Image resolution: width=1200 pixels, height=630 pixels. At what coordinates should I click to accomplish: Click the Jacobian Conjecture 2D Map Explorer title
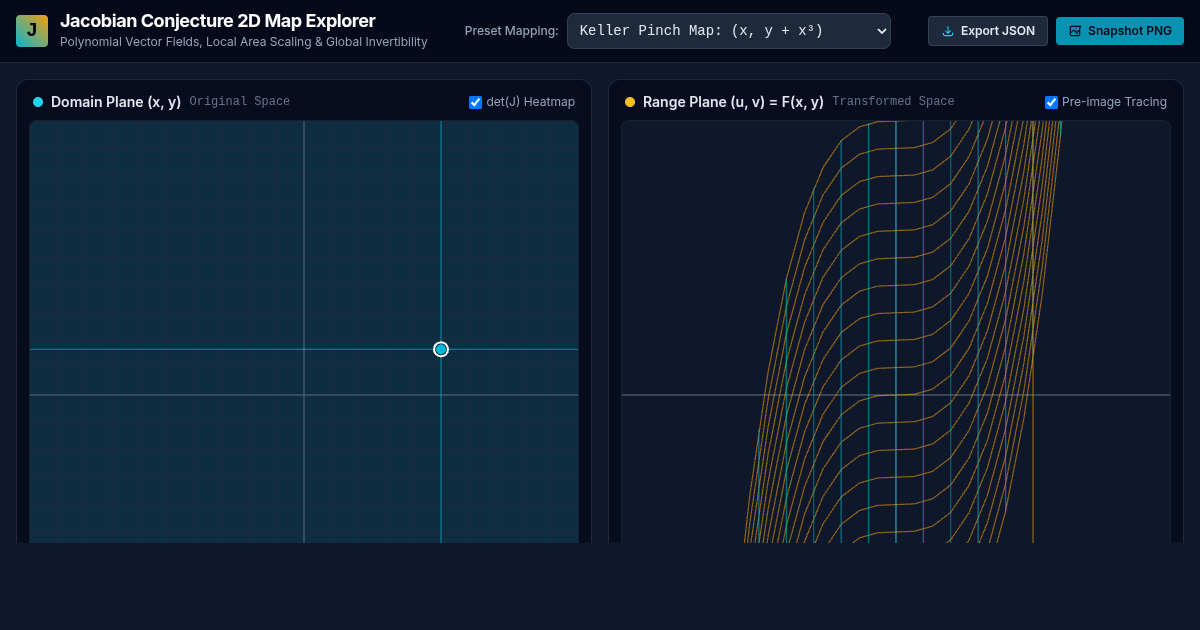click(218, 21)
